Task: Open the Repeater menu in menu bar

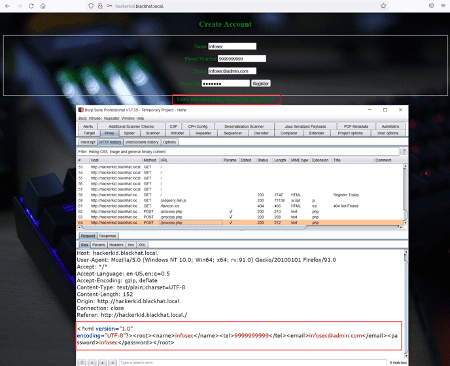Action: click(x=112, y=118)
